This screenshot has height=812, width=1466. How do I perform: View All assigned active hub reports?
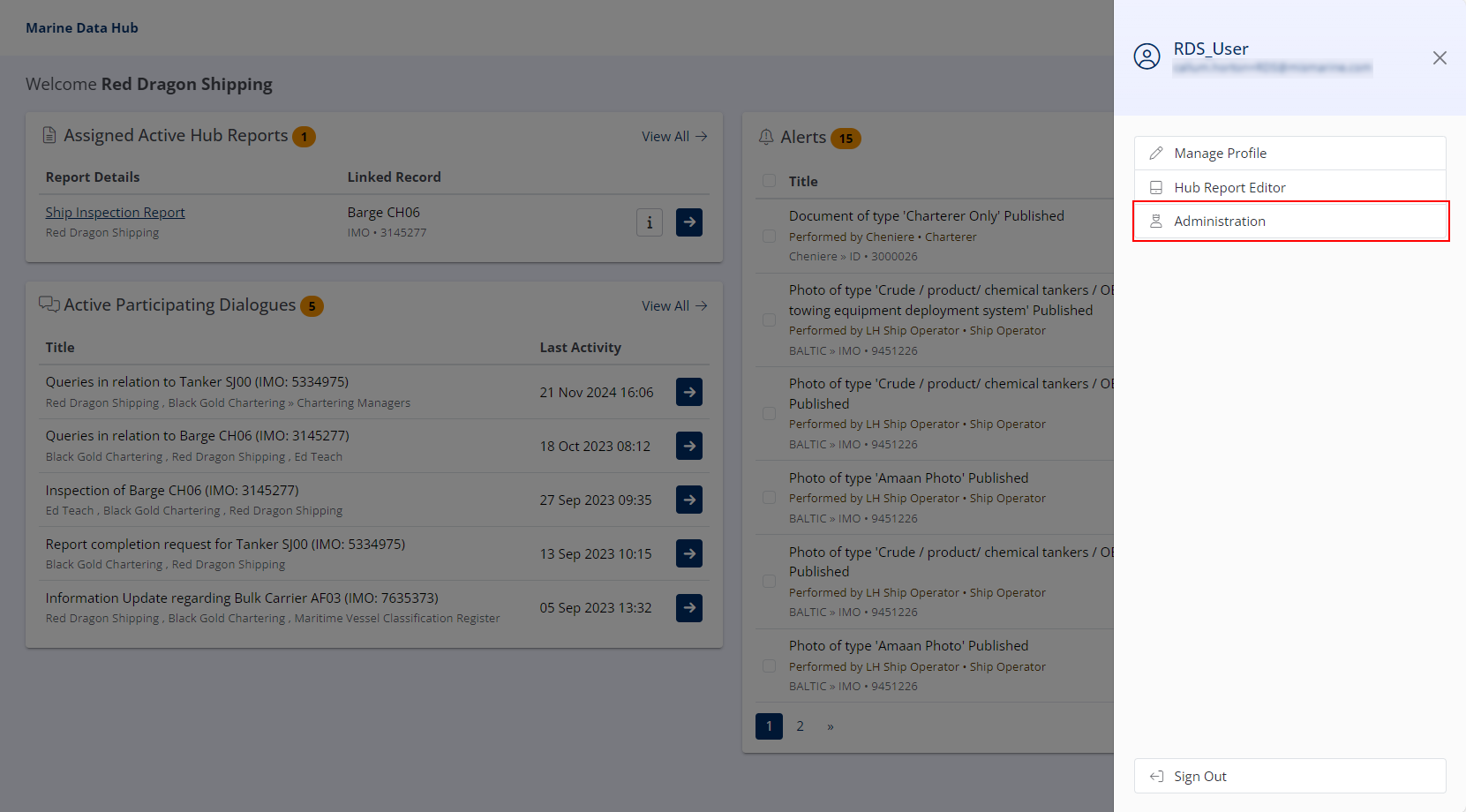(x=674, y=137)
